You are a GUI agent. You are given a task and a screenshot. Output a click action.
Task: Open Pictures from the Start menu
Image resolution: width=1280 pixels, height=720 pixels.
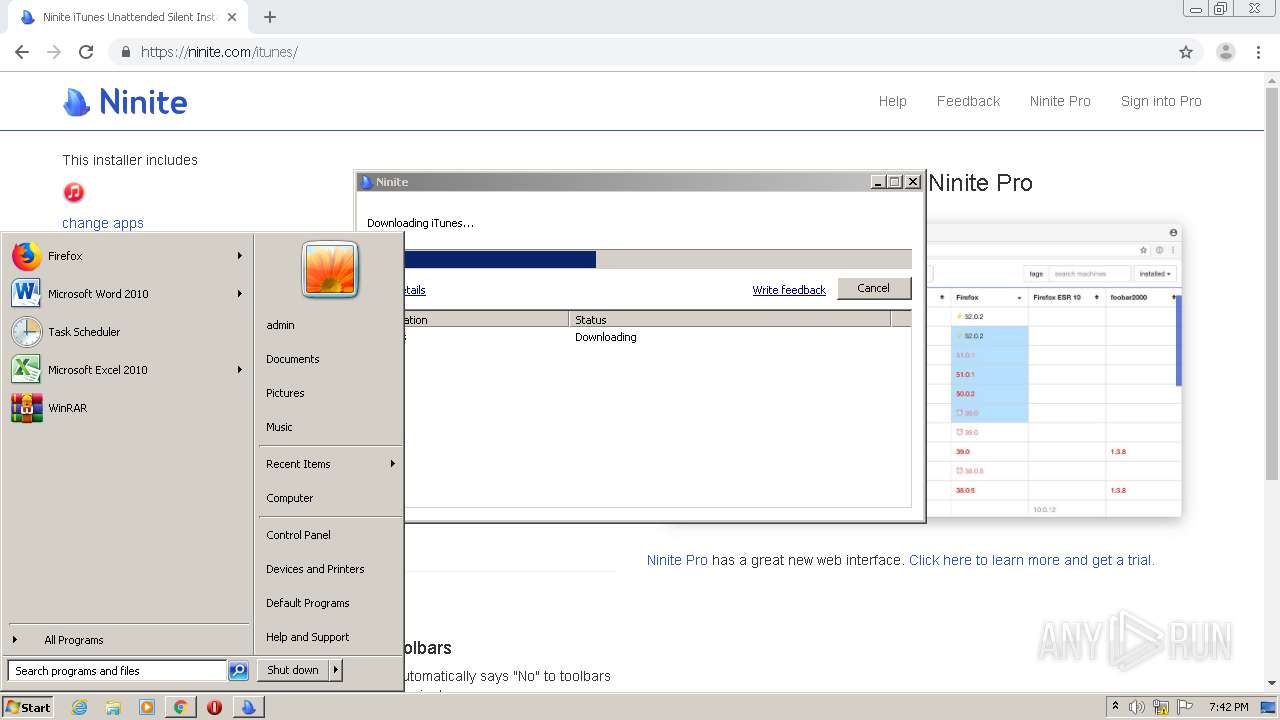285,393
